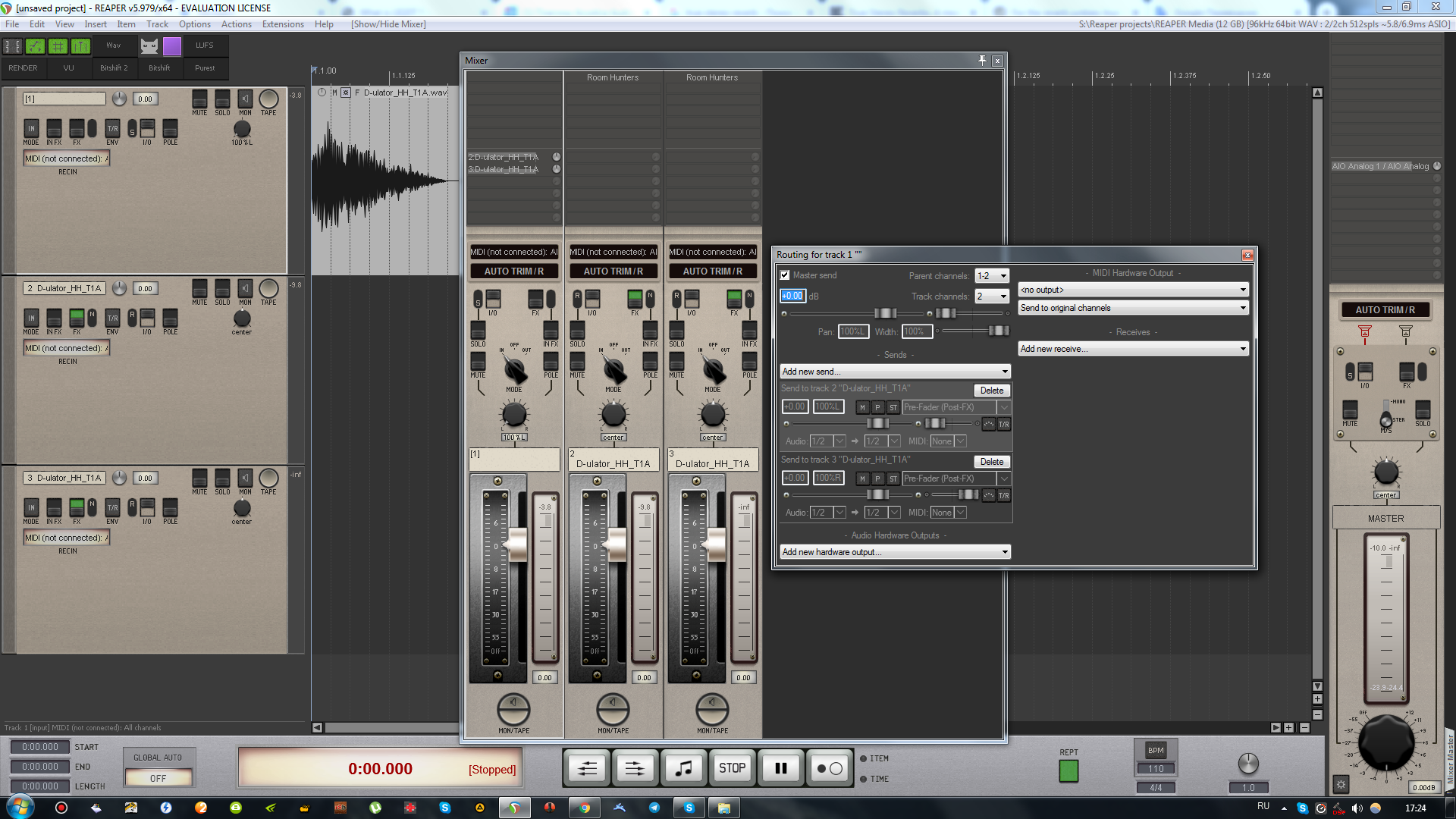
Task: Solo mixer channel 2
Action: (x=577, y=331)
